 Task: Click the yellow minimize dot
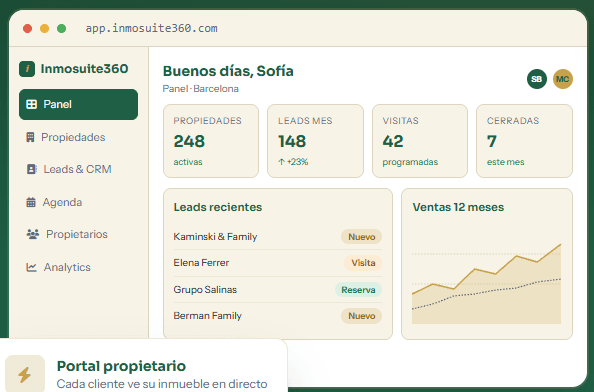click(44, 28)
